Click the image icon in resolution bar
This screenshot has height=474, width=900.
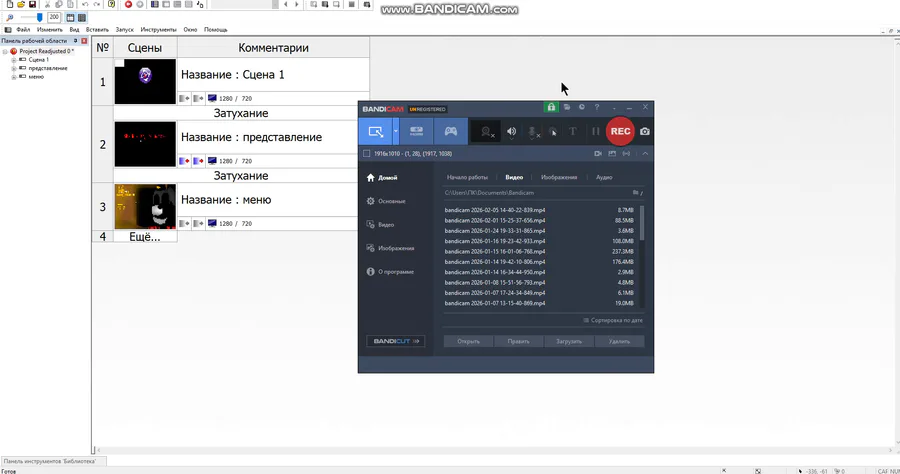pyautogui.click(x=612, y=154)
